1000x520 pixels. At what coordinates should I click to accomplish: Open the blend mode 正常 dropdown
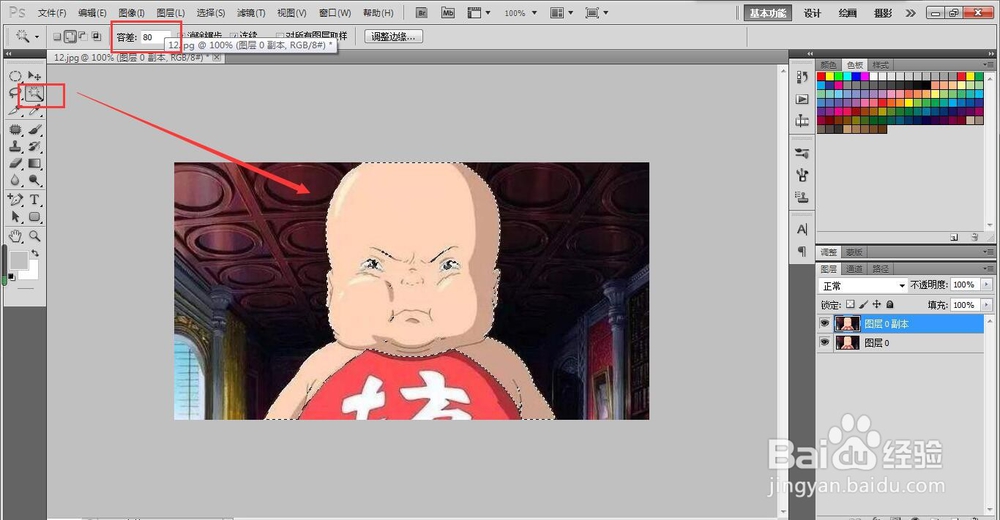click(x=862, y=285)
